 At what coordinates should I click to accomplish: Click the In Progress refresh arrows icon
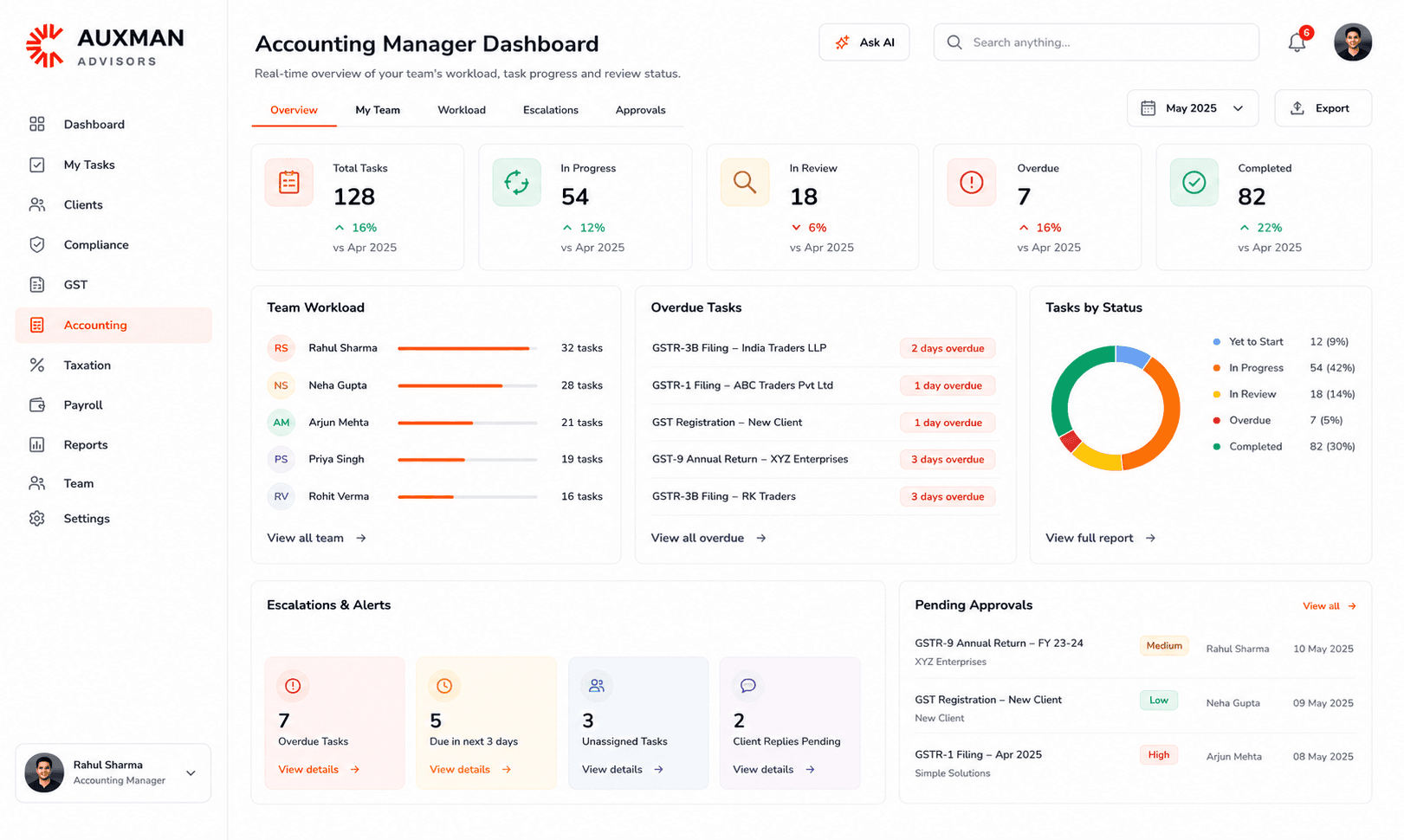[516, 182]
